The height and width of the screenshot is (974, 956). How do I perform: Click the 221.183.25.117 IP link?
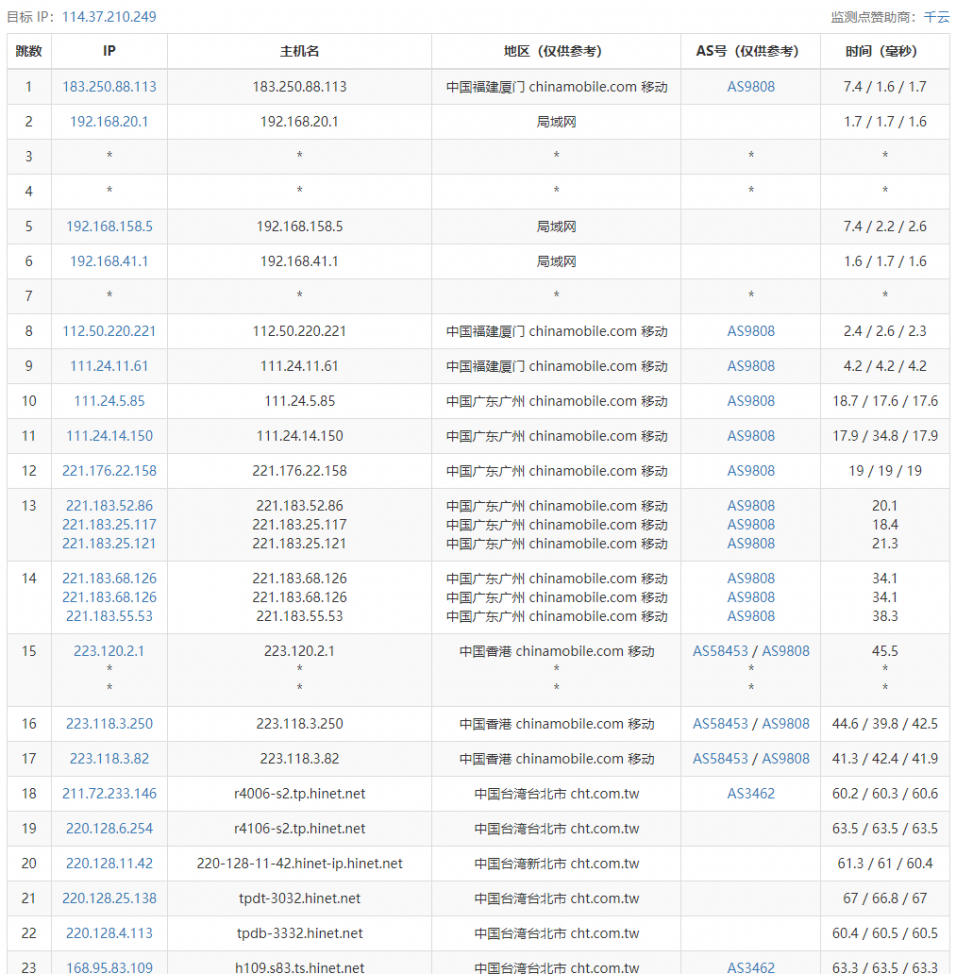click(109, 525)
